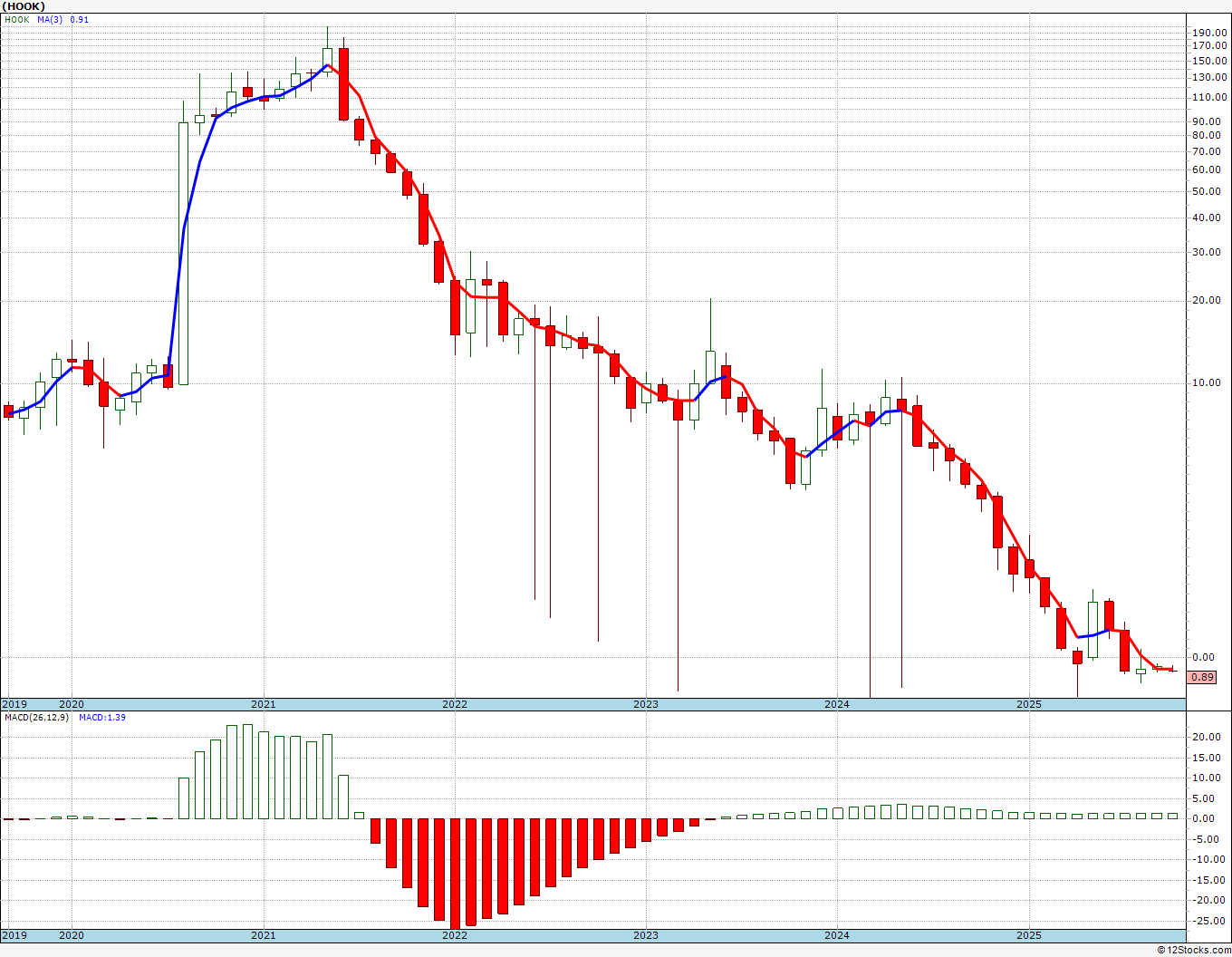Click 2023 on the MACD panel time axis
The width and height of the screenshot is (1232, 957).
[x=646, y=935]
